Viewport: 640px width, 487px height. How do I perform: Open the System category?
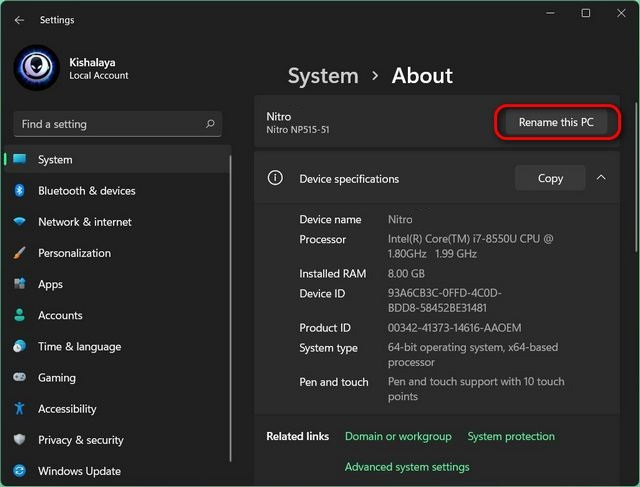pos(118,160)
